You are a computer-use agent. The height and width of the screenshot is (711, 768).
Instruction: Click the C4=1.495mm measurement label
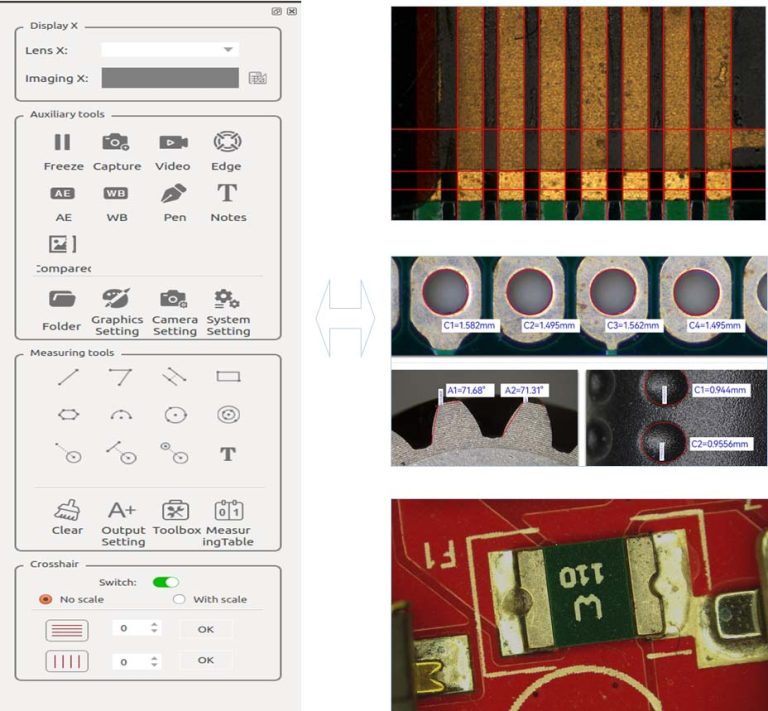click(715, 326)
